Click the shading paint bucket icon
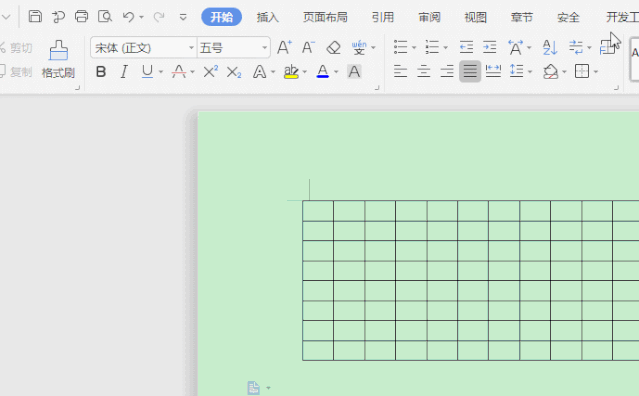Image resolution: width=639 pixels, height=396 pixels. pos(550,72)
